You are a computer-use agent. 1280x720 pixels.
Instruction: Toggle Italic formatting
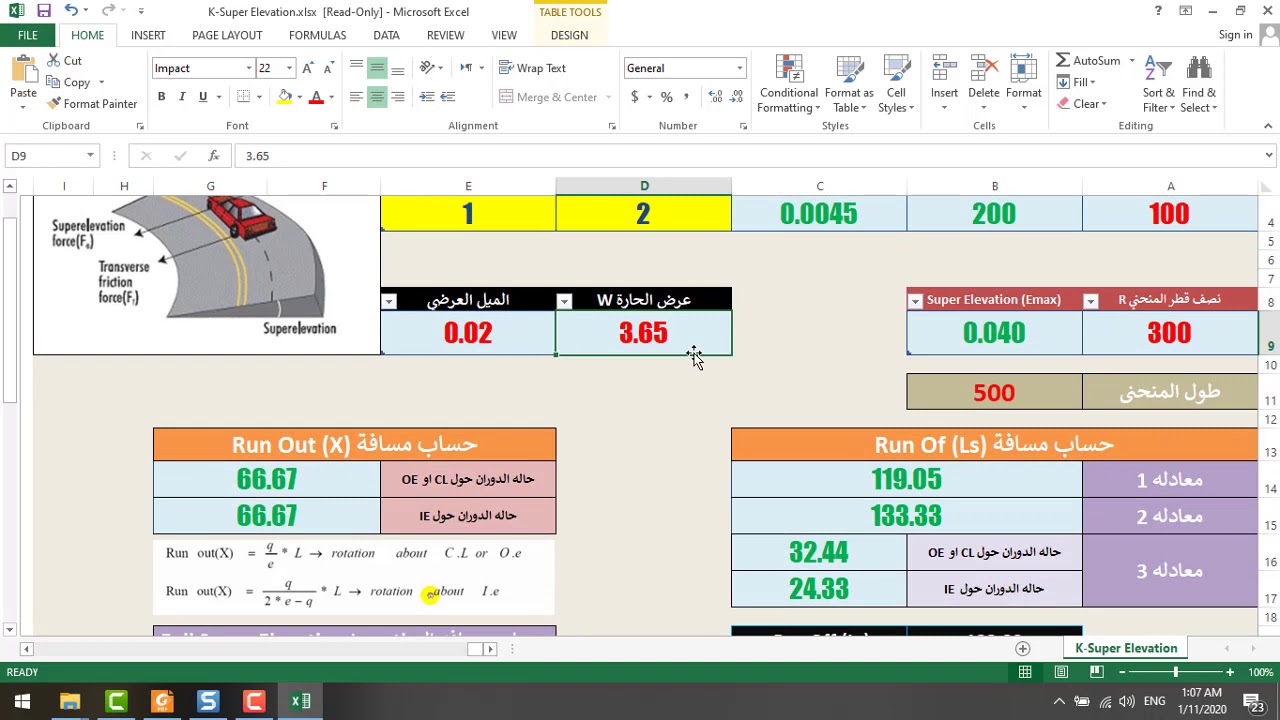click(x=182, y=97)
